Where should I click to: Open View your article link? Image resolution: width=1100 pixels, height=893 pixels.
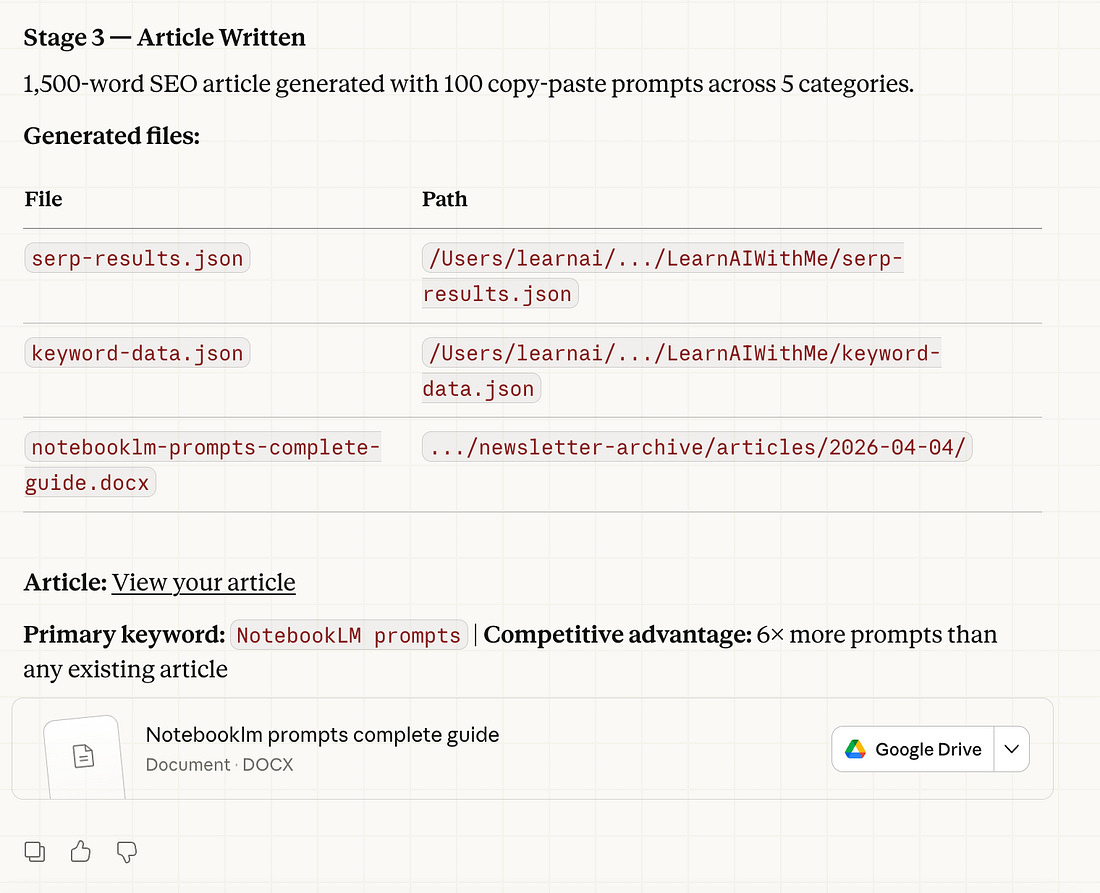(x=204, y=582)
